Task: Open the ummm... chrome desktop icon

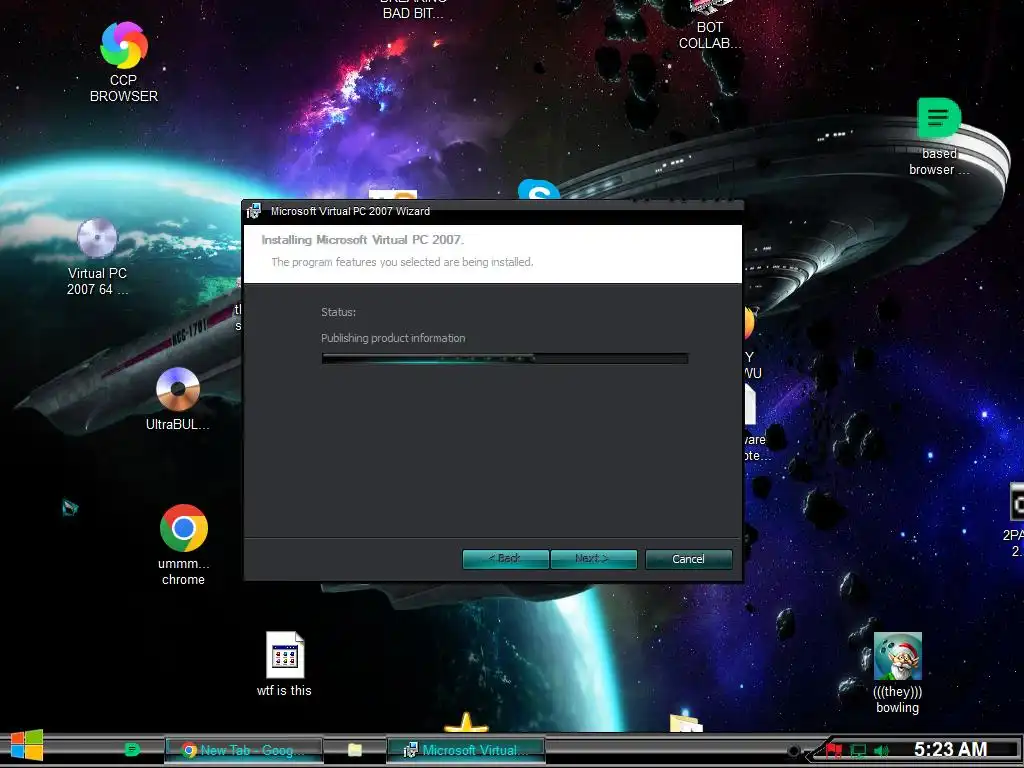Action: (184, 545)
